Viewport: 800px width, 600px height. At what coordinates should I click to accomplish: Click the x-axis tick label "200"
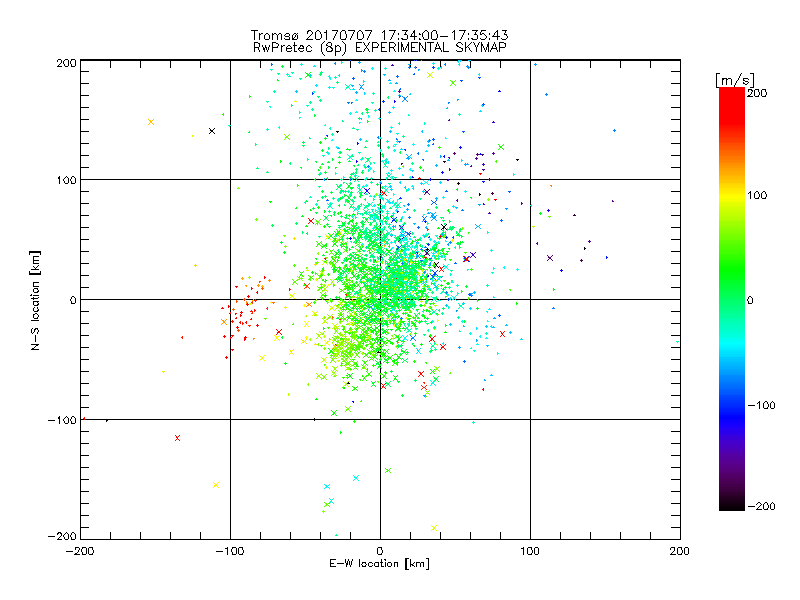pos(679,551)
